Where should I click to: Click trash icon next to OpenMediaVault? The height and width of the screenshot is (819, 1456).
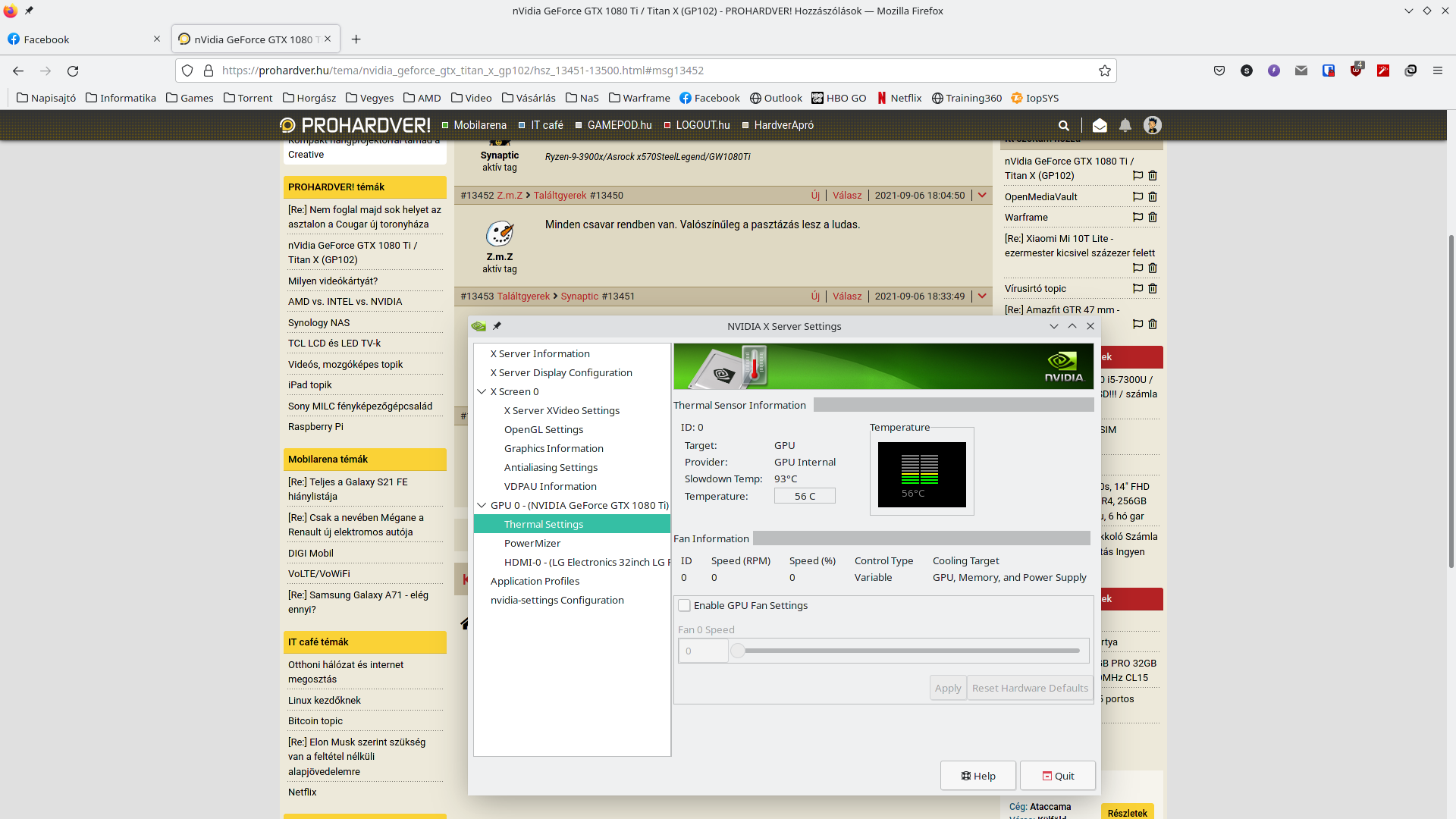[1153, 196]
